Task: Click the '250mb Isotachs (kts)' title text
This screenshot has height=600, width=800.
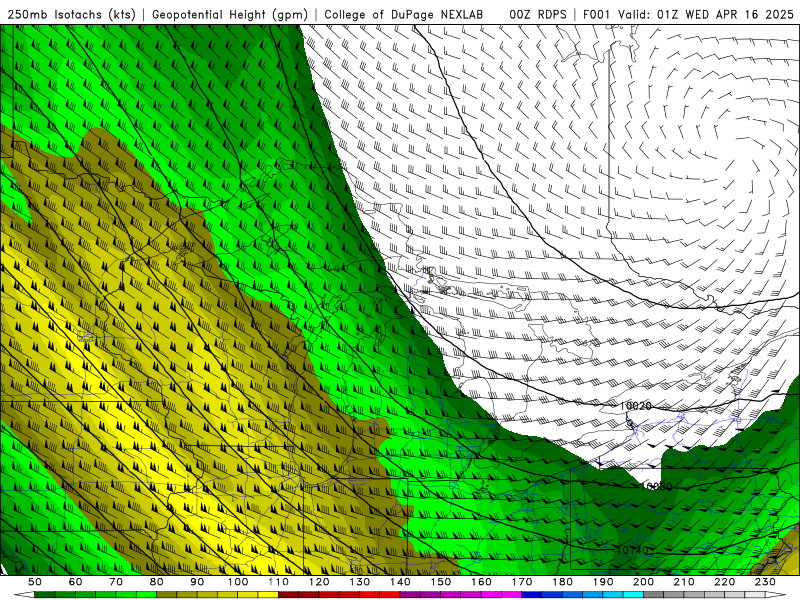Action: pyautogui.click(x=72, y=14)
